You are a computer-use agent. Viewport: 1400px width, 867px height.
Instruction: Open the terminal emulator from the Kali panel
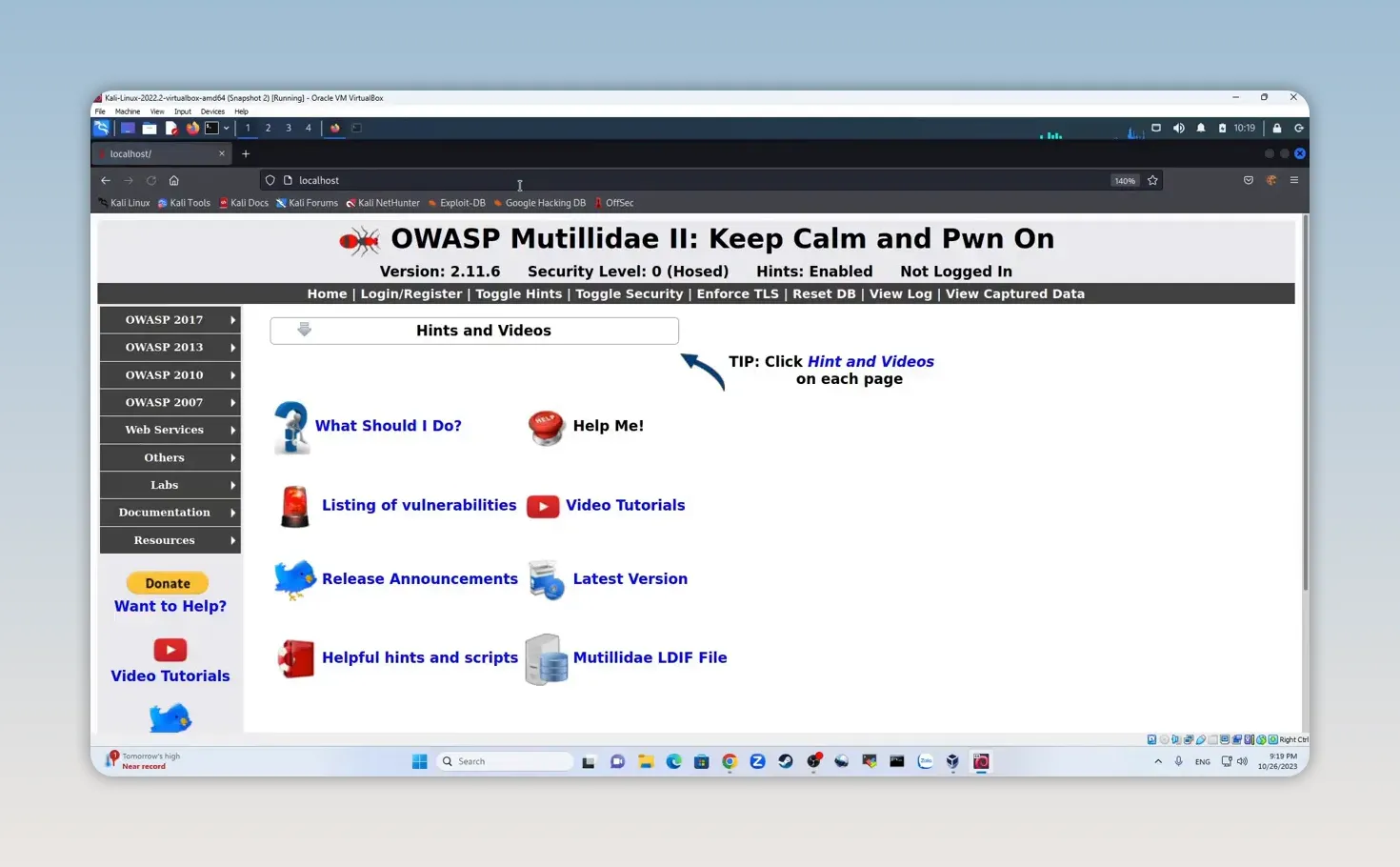click(211, 128)
